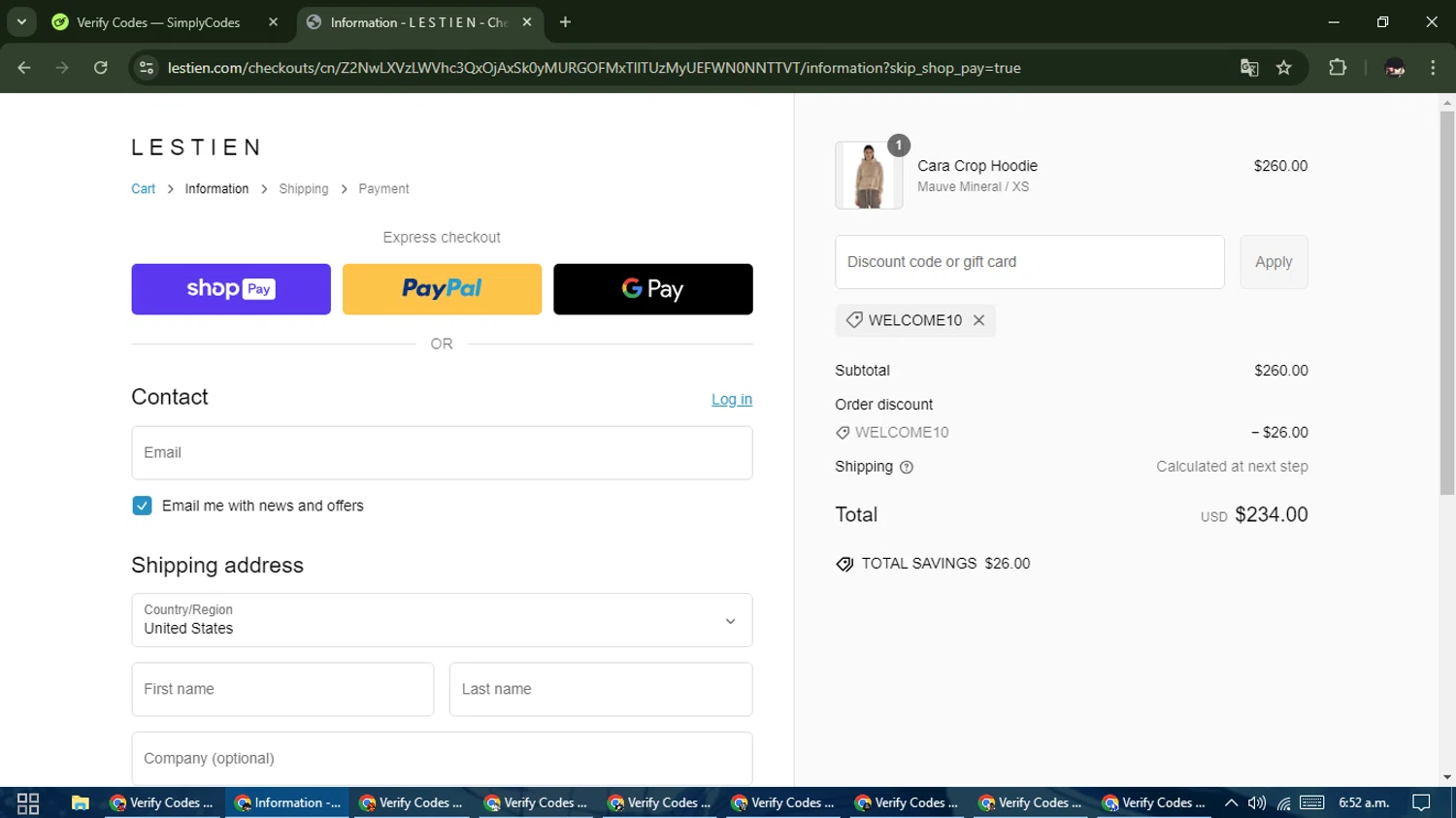Image resolution: width=1456 pixels, height=818 pixels.
Task: Open Windows Task View icon
Action: (x=28, y=803)
